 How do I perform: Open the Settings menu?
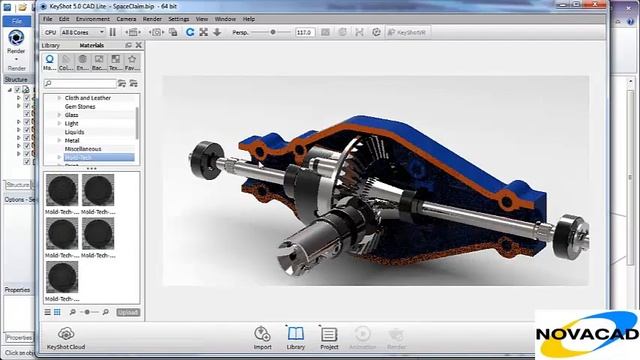179,19
